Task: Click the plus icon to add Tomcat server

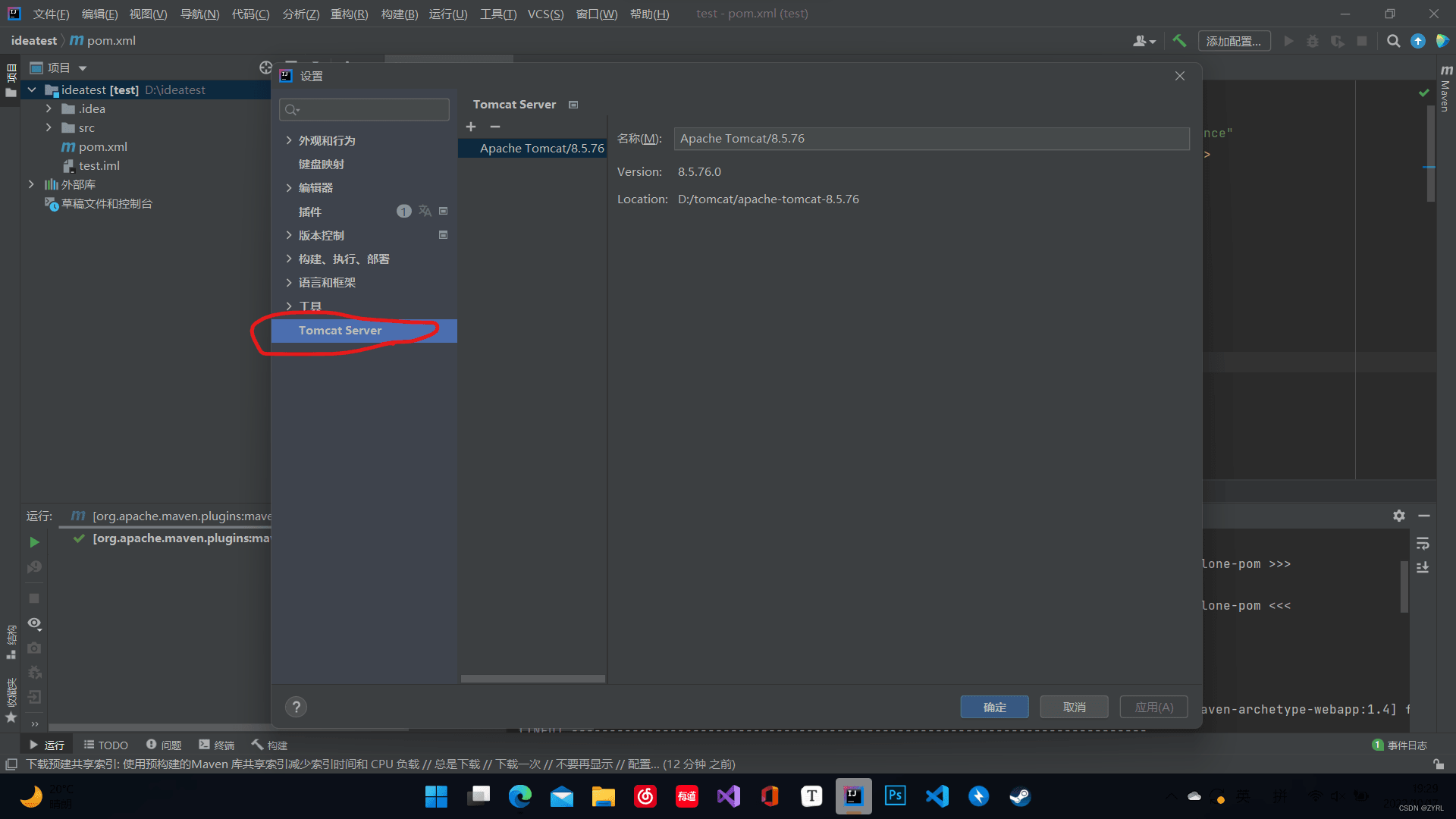Action: click(x=471, y=127)
